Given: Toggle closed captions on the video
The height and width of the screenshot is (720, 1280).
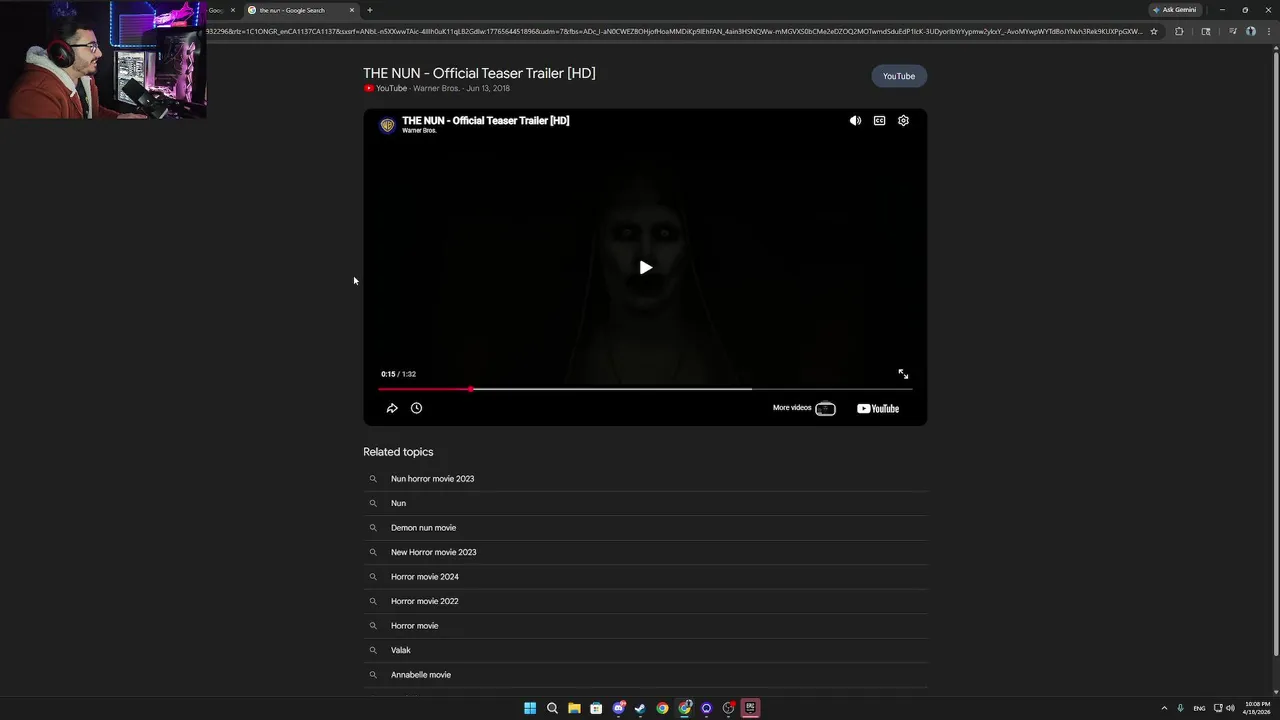Looking at the screenshot, I should pos(879,120).
